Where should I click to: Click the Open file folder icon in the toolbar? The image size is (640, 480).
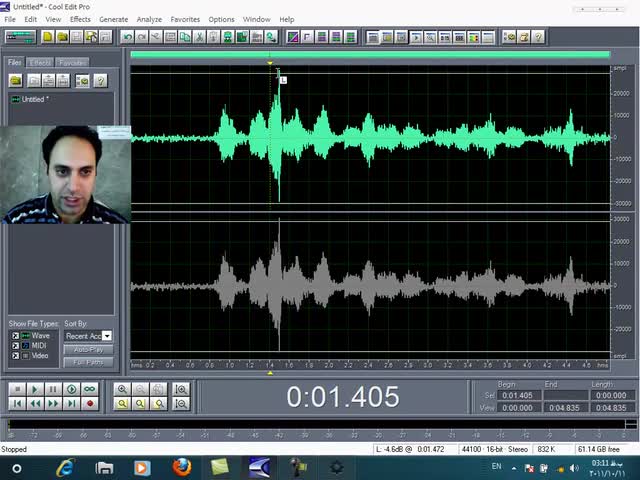[62, 37]
